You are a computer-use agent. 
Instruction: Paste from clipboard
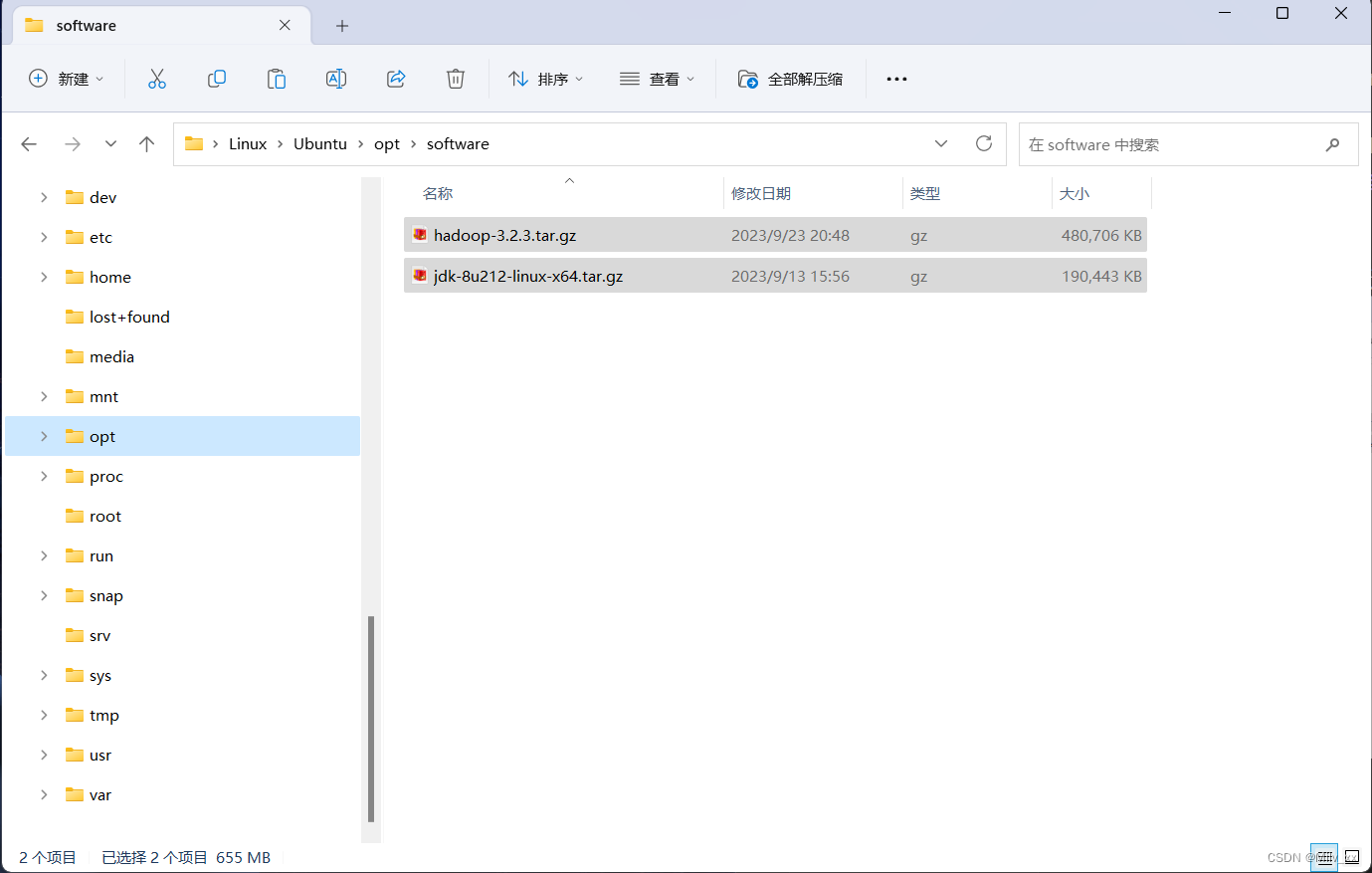277,79
